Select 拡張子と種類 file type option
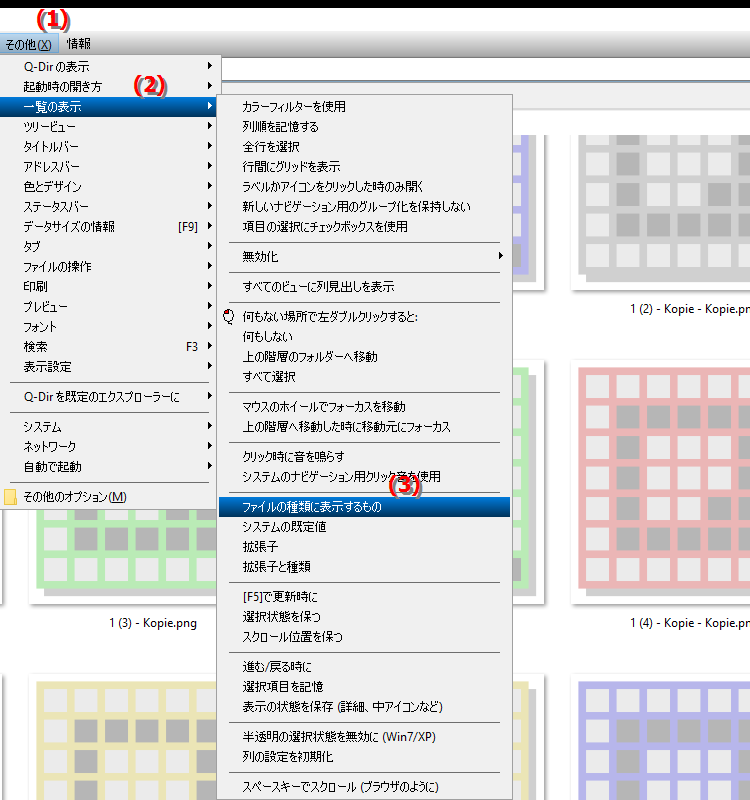 click(x=364, y=567)
